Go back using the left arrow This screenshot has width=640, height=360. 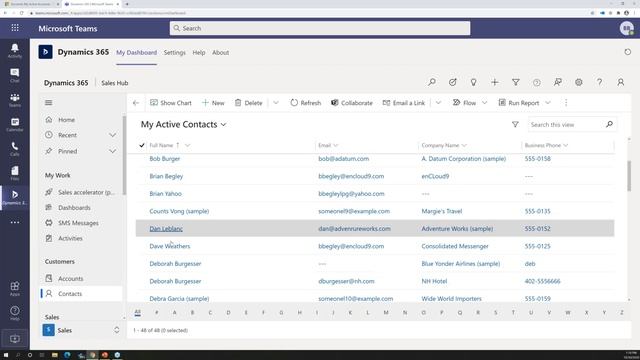coord(136,103)
